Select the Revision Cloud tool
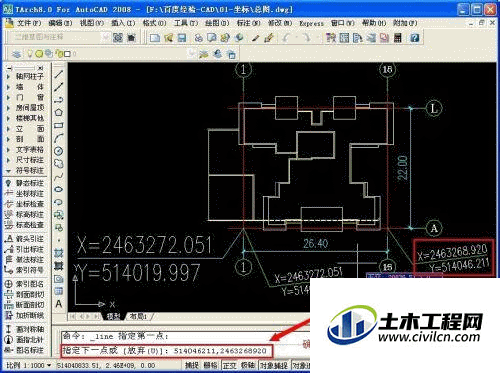This screenshot has width=500, height=373. click(x=59, y=164)
